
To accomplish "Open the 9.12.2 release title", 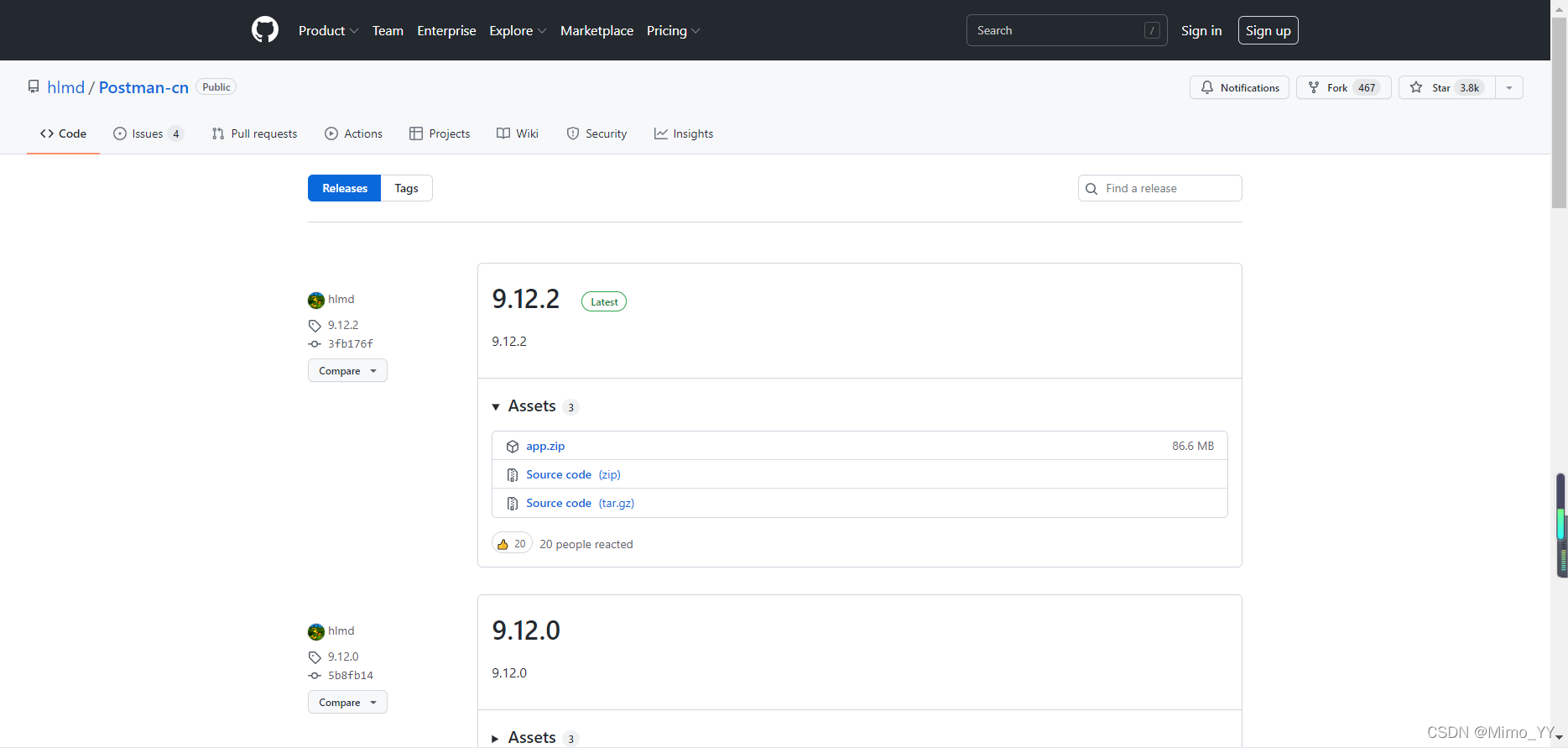I will (x=525, y=299).
